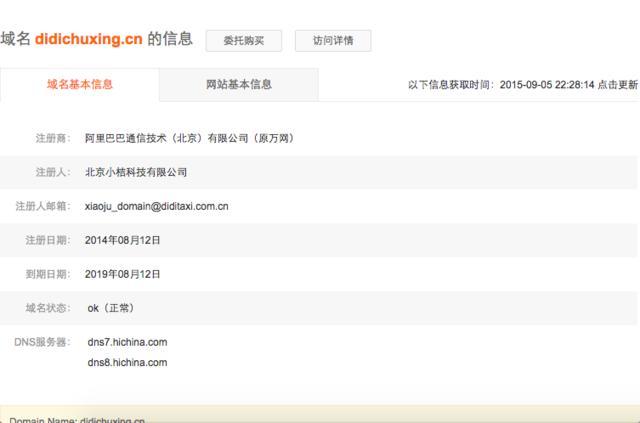Click the 注册人 label

53,172
